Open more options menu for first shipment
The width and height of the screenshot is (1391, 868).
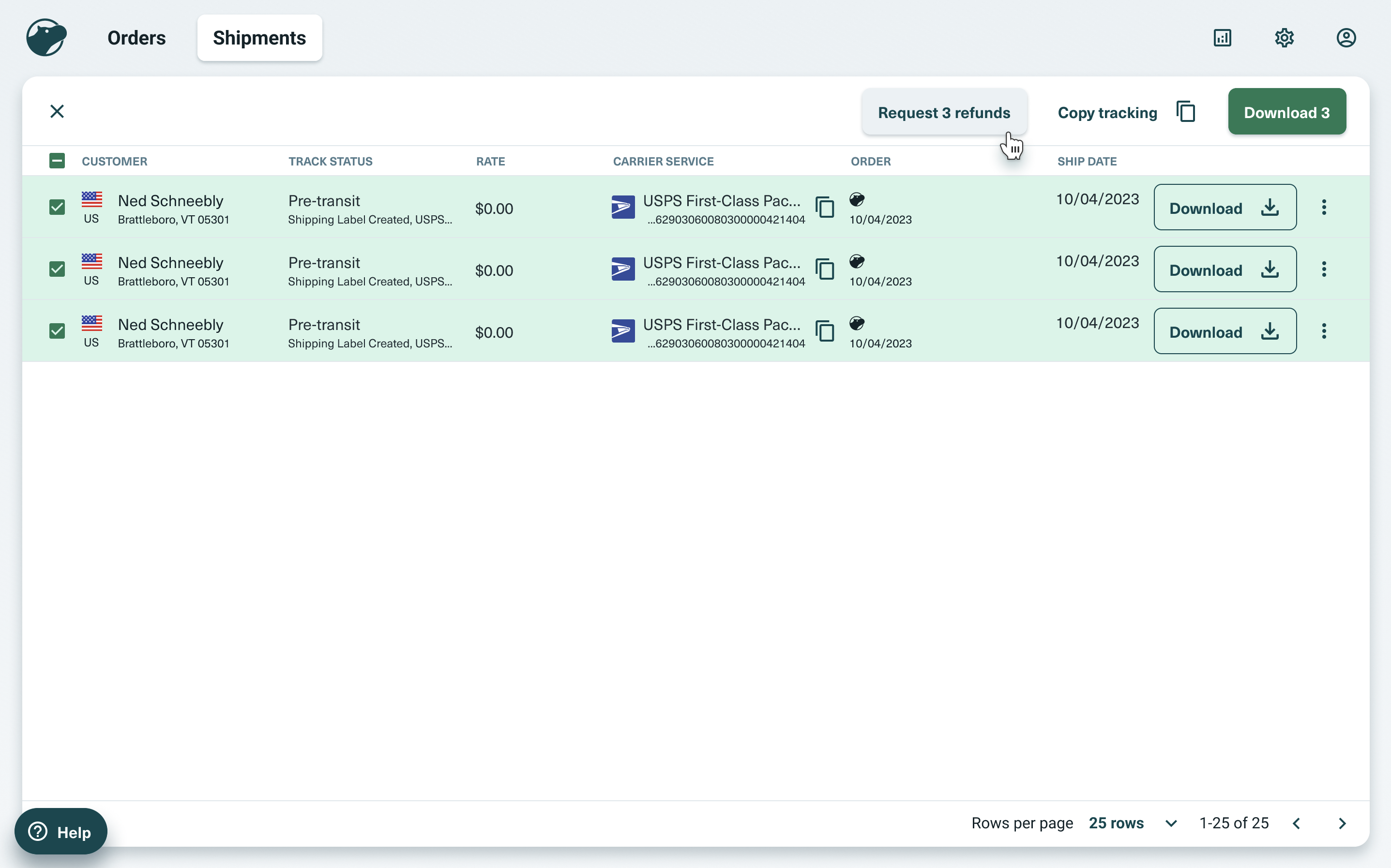[1324, 207]
